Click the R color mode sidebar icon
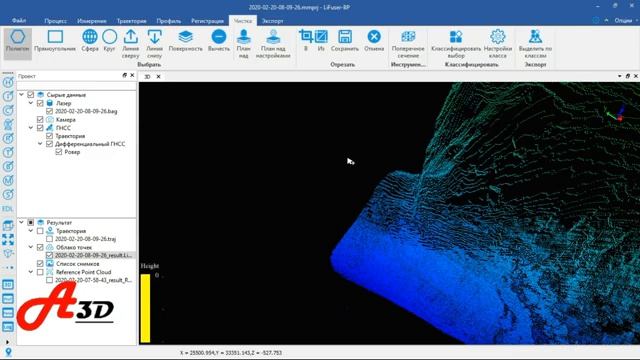The width and height of the screenshot is (640, 360). 8,138
